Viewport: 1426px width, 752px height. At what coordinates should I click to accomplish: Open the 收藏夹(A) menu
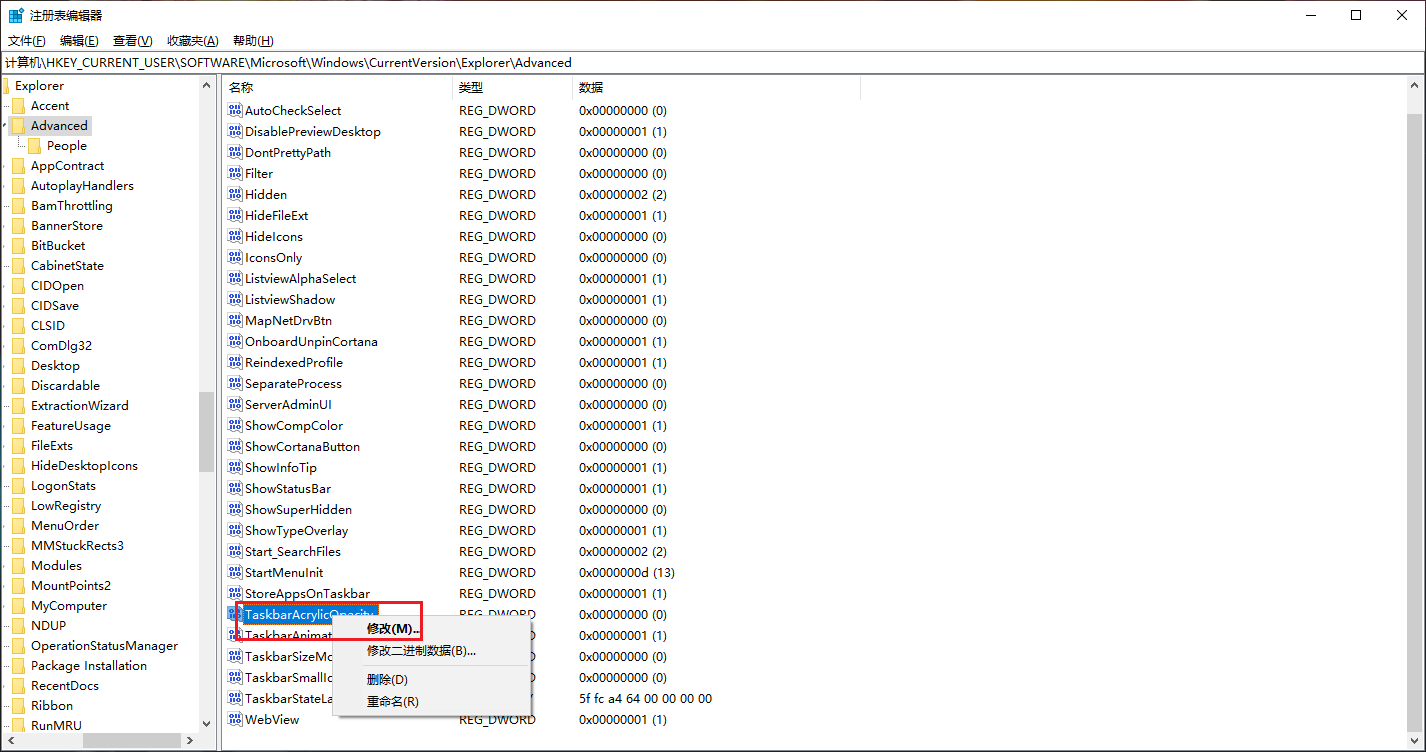click(x=192, y=41)
